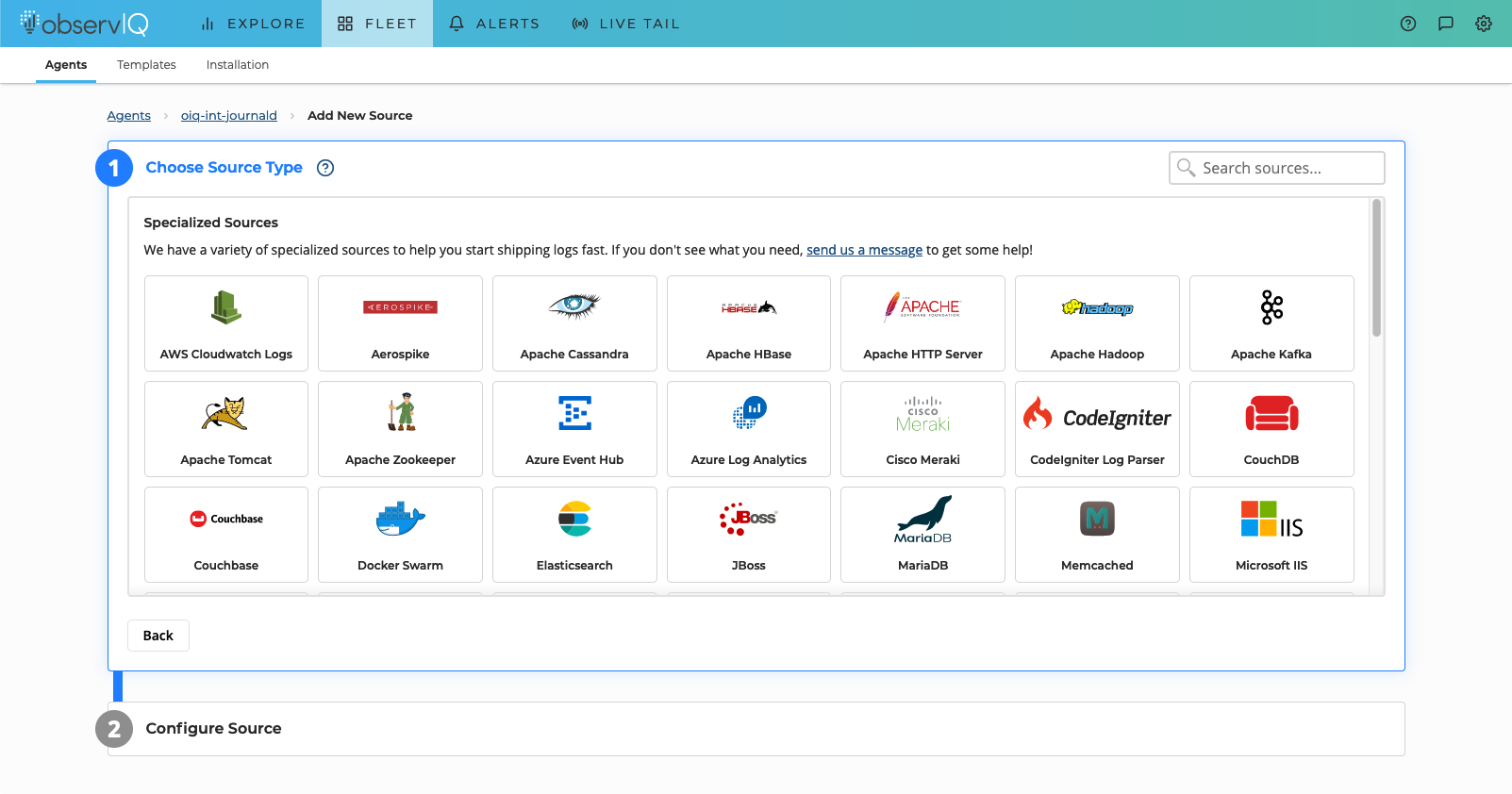
Task: Select Apache HTTP Server source
Action: tap(922, 323)
